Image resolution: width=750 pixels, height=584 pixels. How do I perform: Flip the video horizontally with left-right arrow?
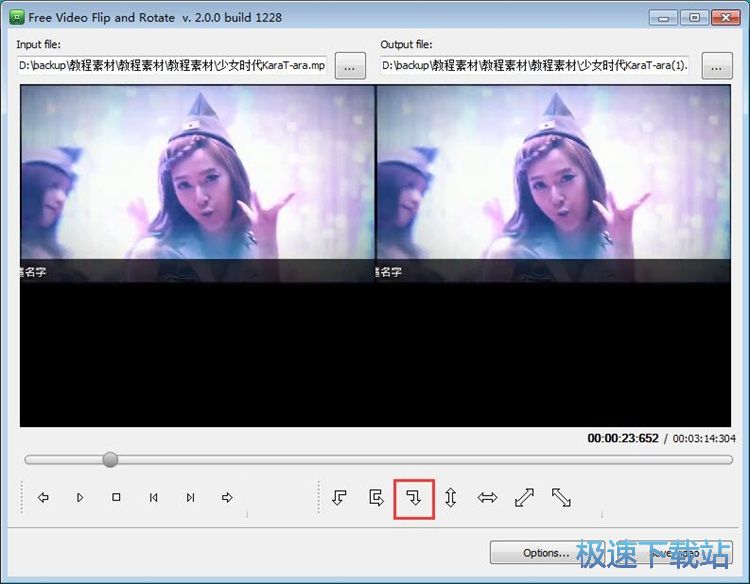coord(487,497)
